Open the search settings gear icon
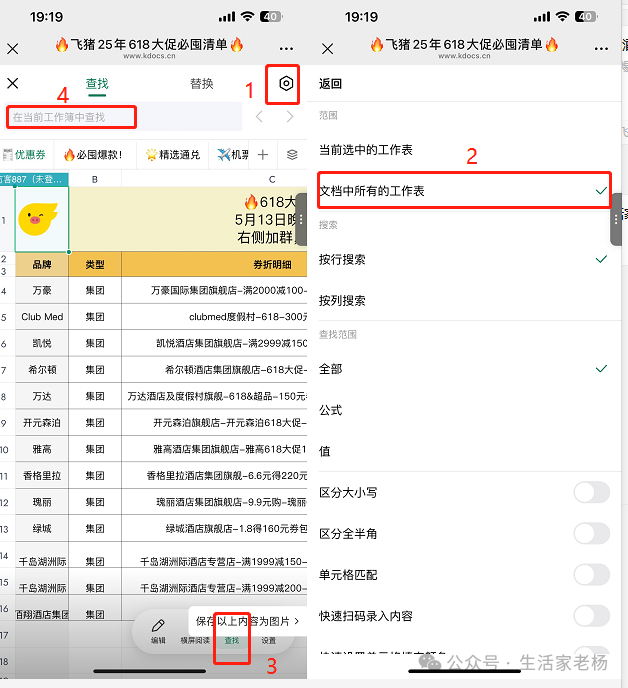Viewport: 628px width, 688px height. (286, 83)
